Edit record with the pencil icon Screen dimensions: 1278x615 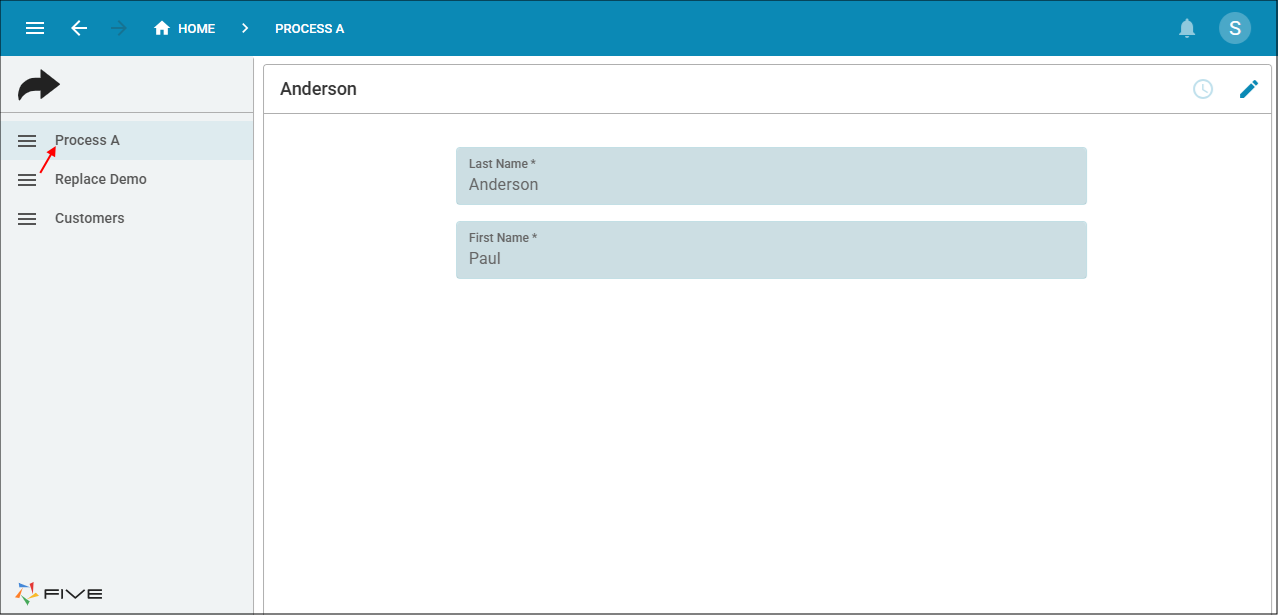point(1249,89)
